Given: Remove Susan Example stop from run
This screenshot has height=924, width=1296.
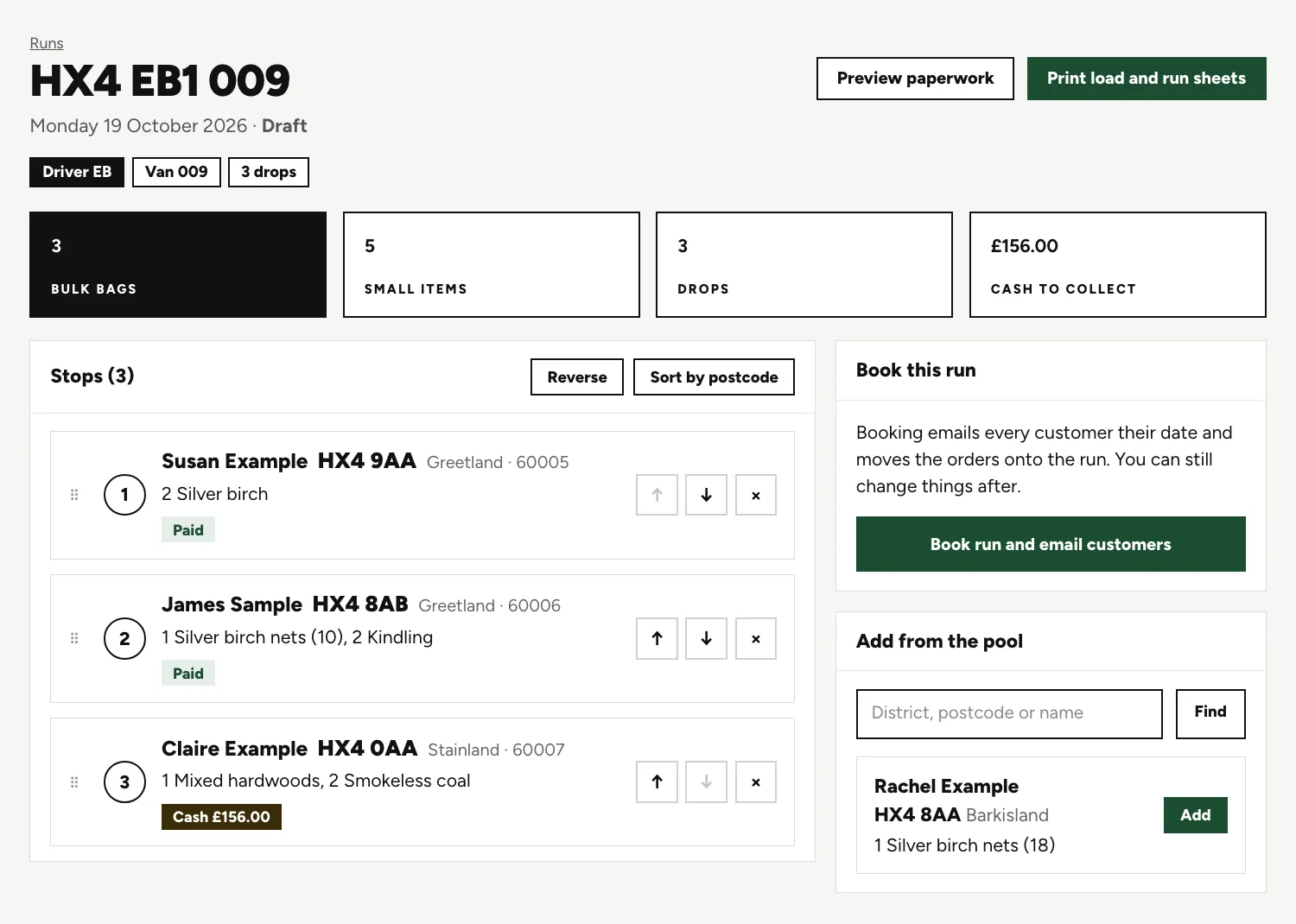Looking at the screenshot, I should pos(756,495).
